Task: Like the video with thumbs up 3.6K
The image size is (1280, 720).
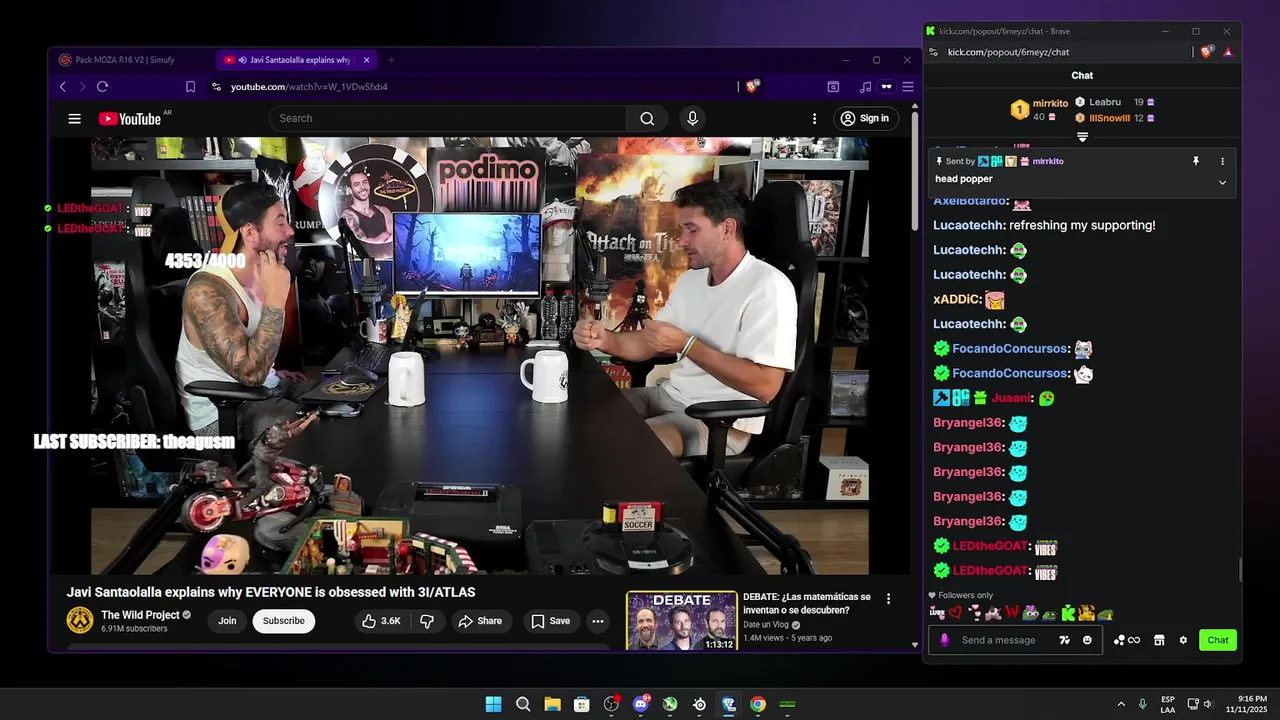Action: (x=381, y=621)
